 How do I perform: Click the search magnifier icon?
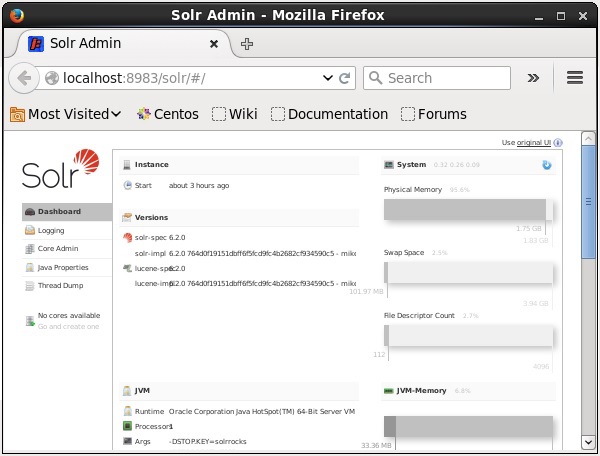click(x=375, y=78)
